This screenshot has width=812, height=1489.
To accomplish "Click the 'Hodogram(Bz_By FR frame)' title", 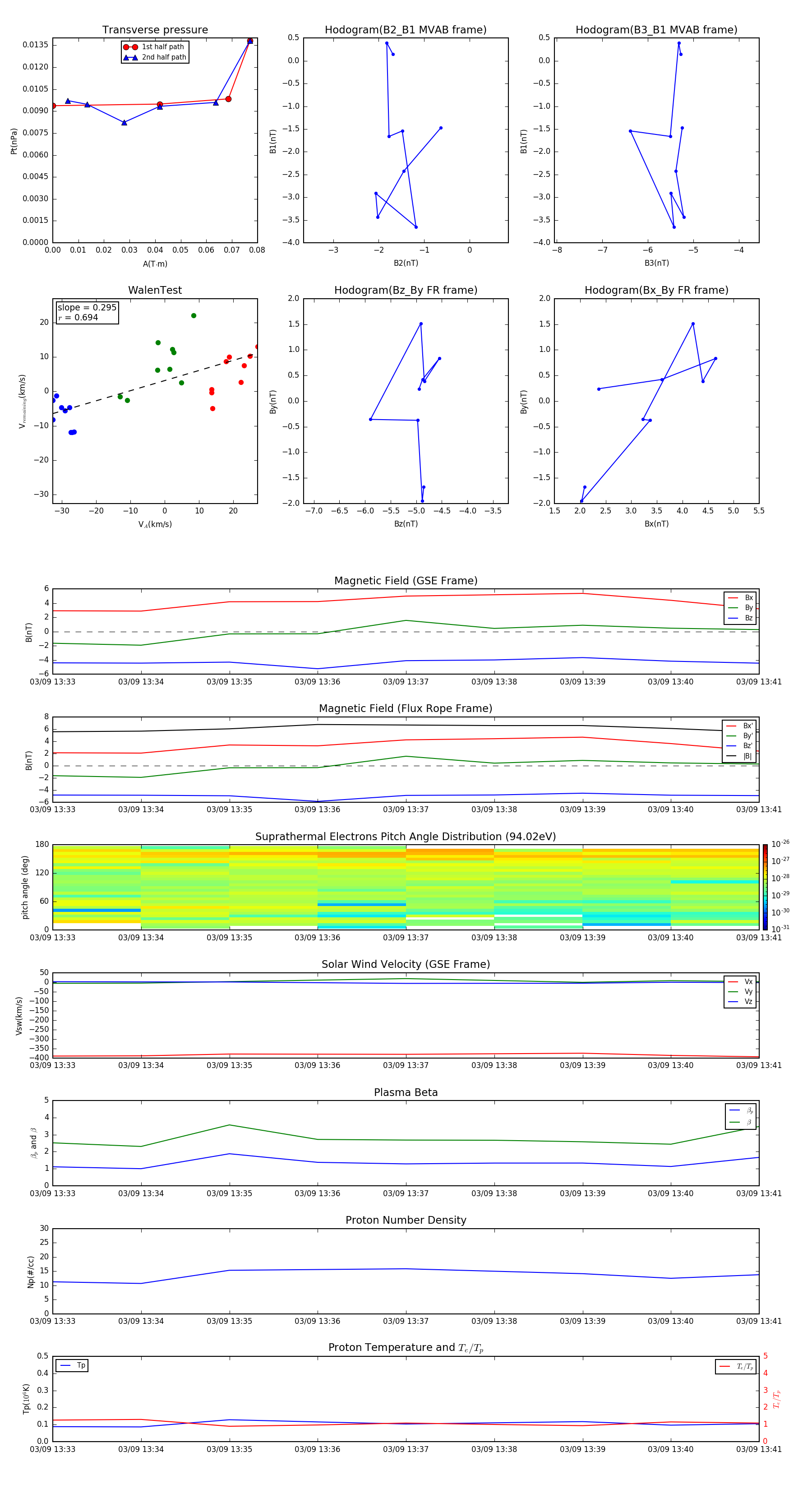I will [406, 290].
